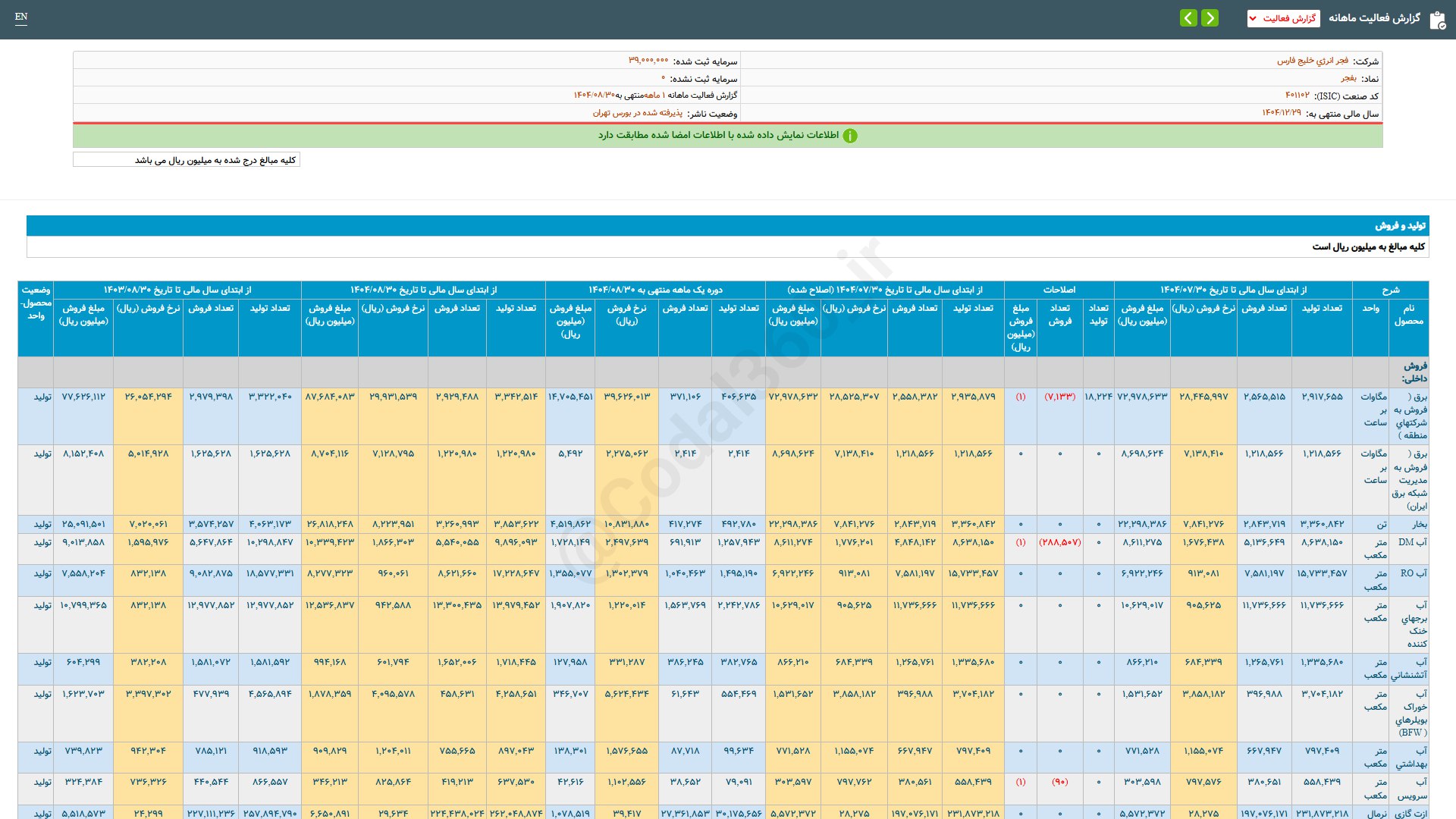Viewport: 1456px width, 819px height.
Task: Click the نام محصول column header
Action: click(1408, 315)
